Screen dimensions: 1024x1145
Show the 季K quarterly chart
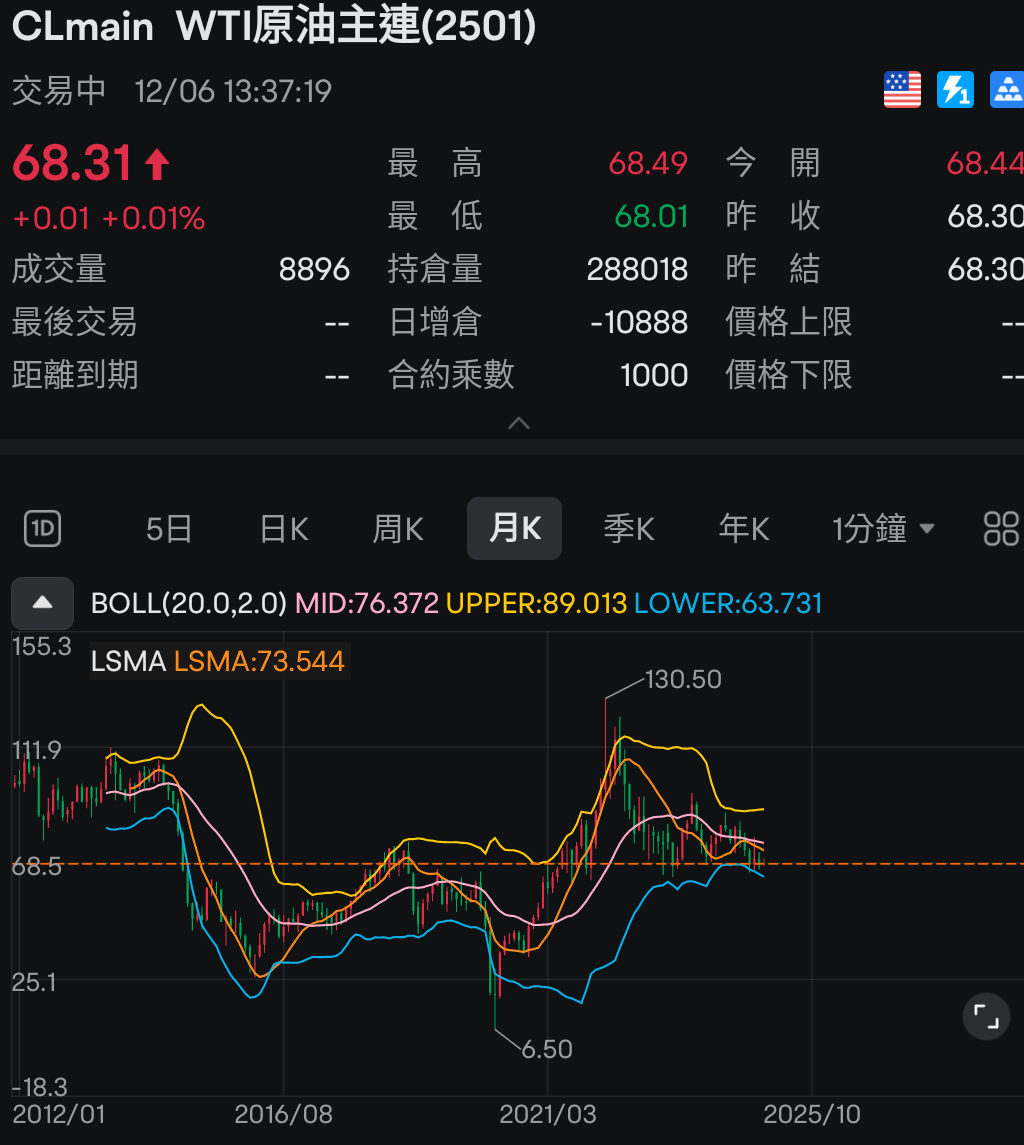point(629,528)
